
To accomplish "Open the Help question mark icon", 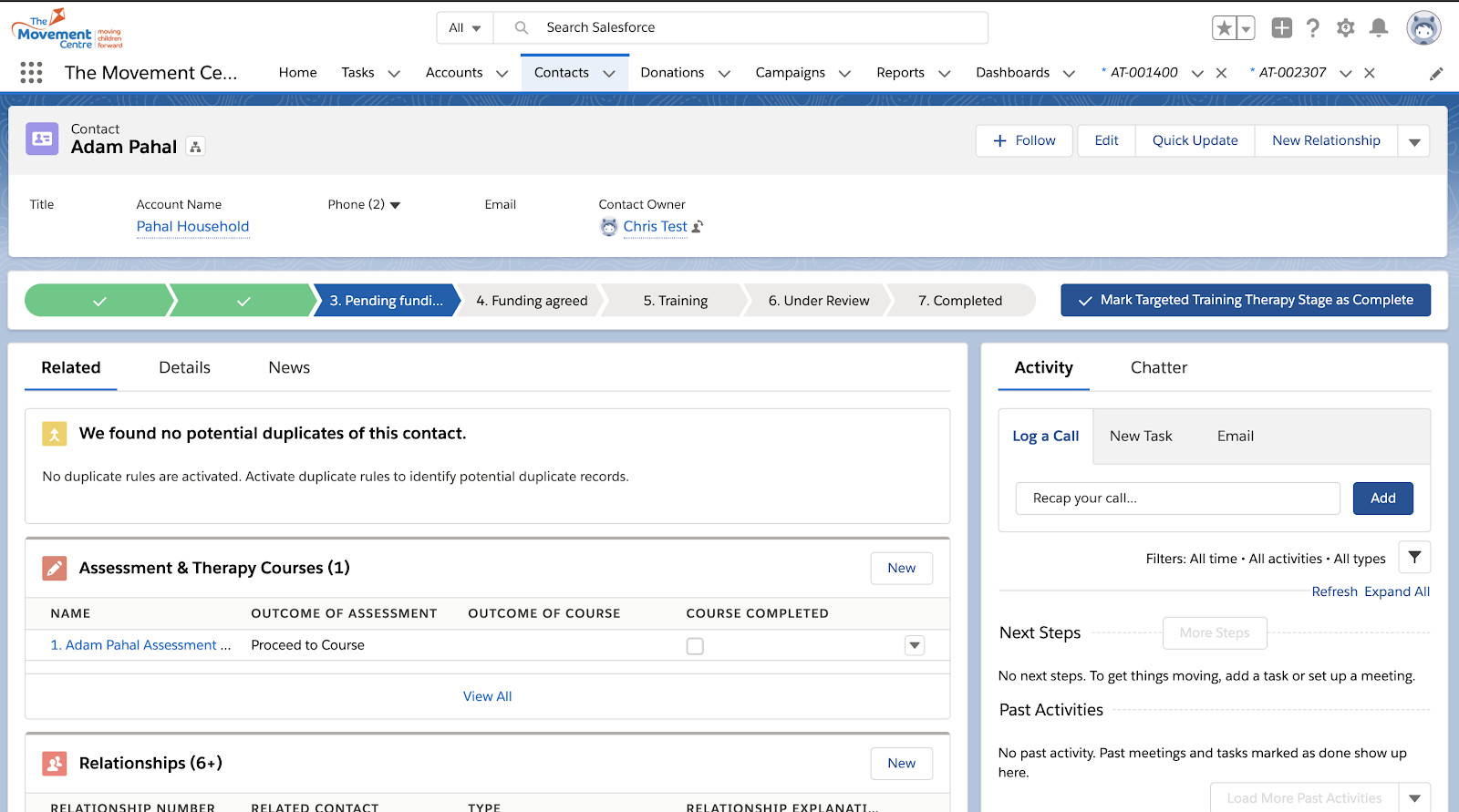I will 1313,28.
